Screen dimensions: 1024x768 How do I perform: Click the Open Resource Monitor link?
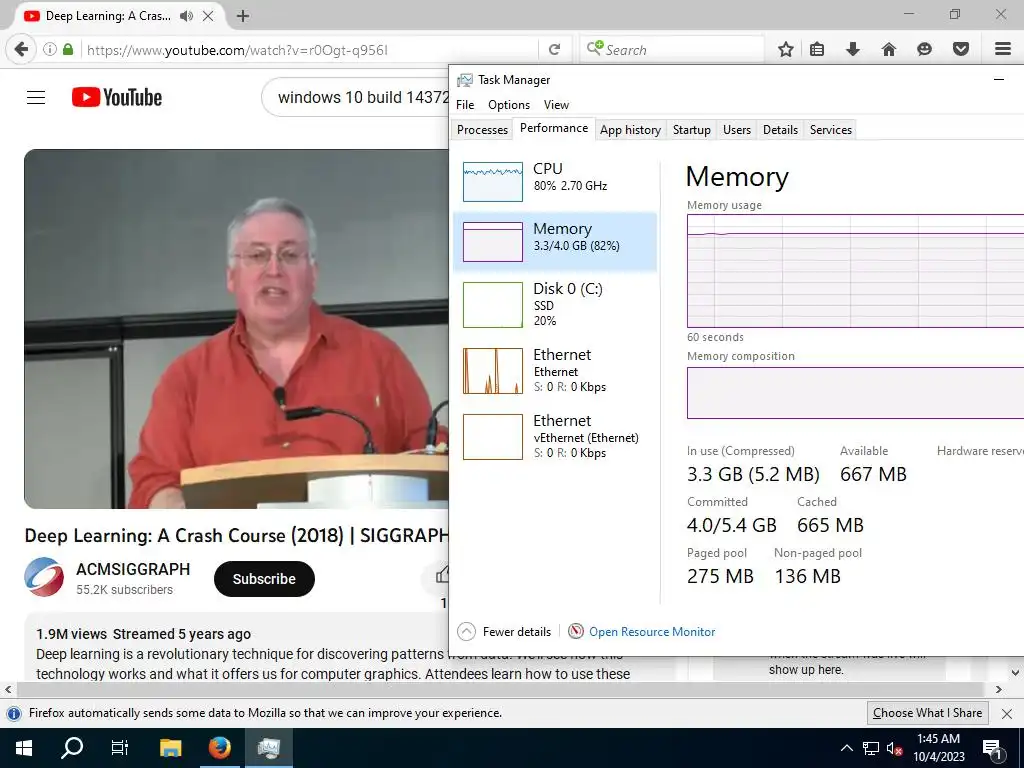tap(652, 632)
